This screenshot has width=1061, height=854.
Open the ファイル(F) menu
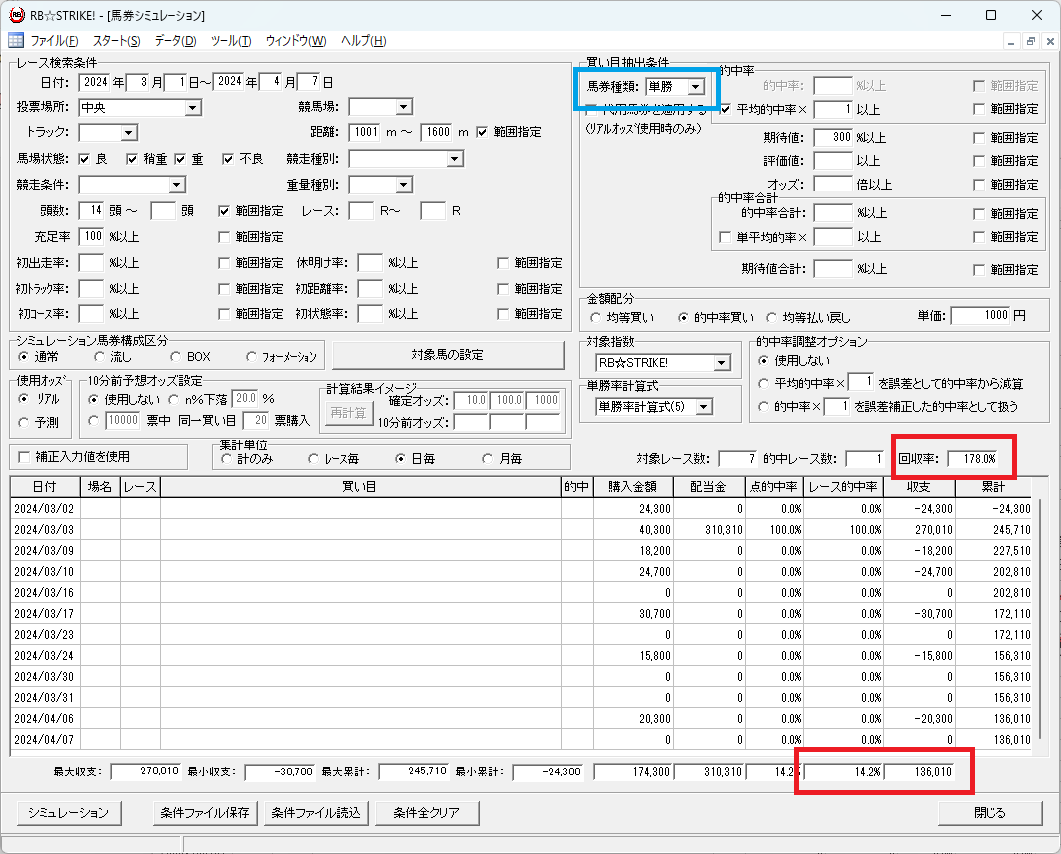(54, 41)
